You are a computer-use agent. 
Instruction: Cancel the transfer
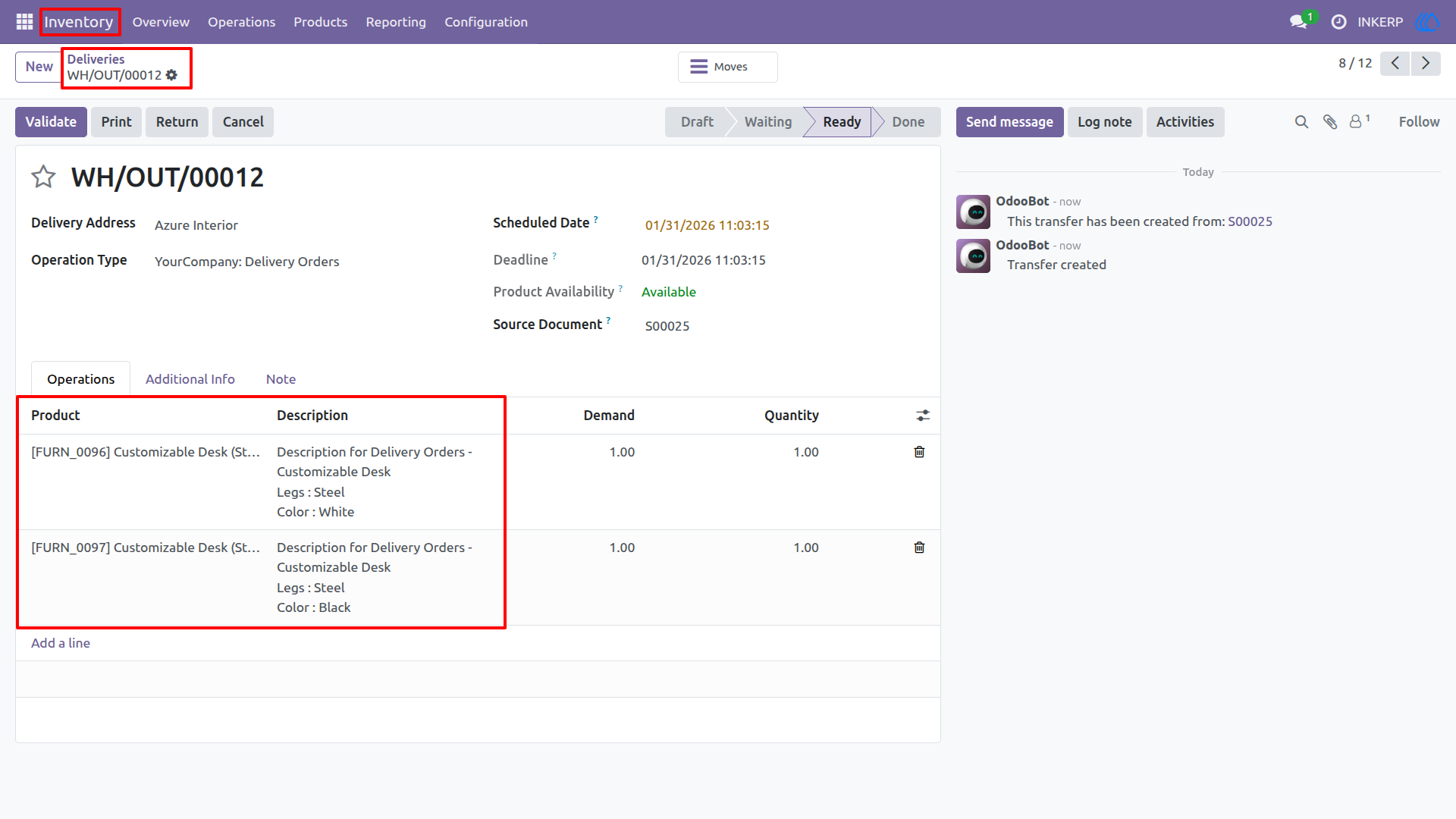pyautogui.click(x=243, y=122)
